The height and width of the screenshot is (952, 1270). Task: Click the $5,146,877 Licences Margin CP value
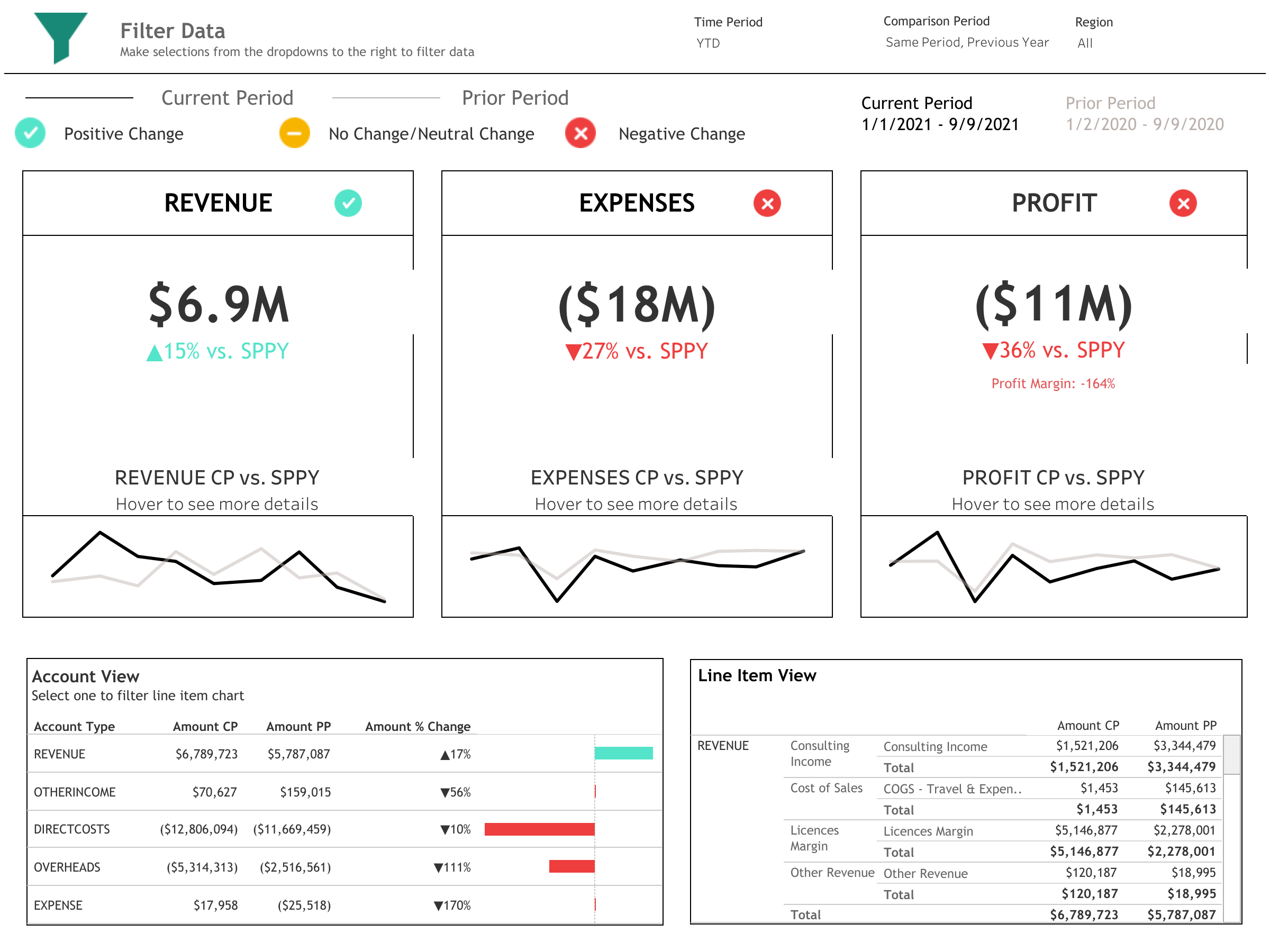[x=1086, y=830]
